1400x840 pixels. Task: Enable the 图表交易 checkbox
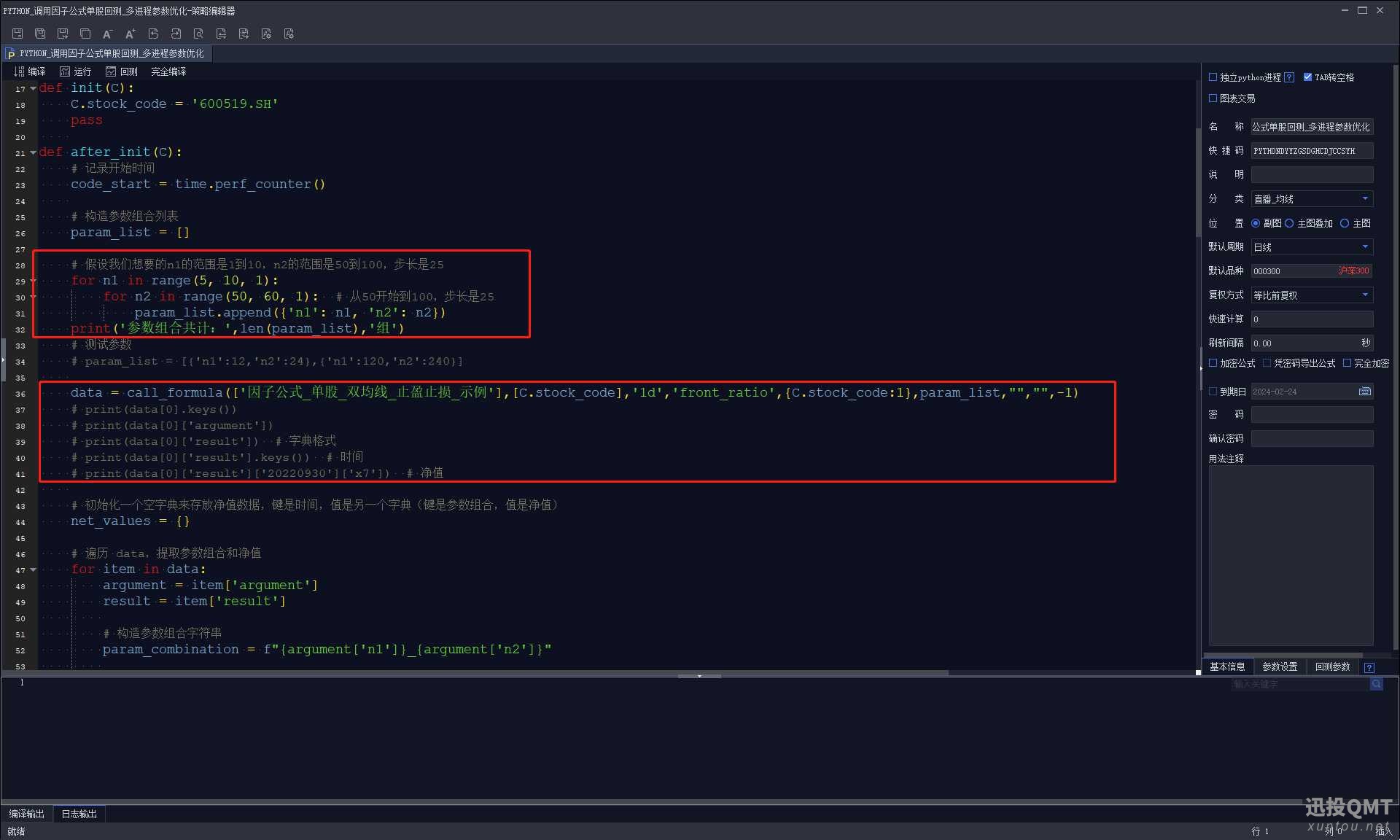(1213, 98)
